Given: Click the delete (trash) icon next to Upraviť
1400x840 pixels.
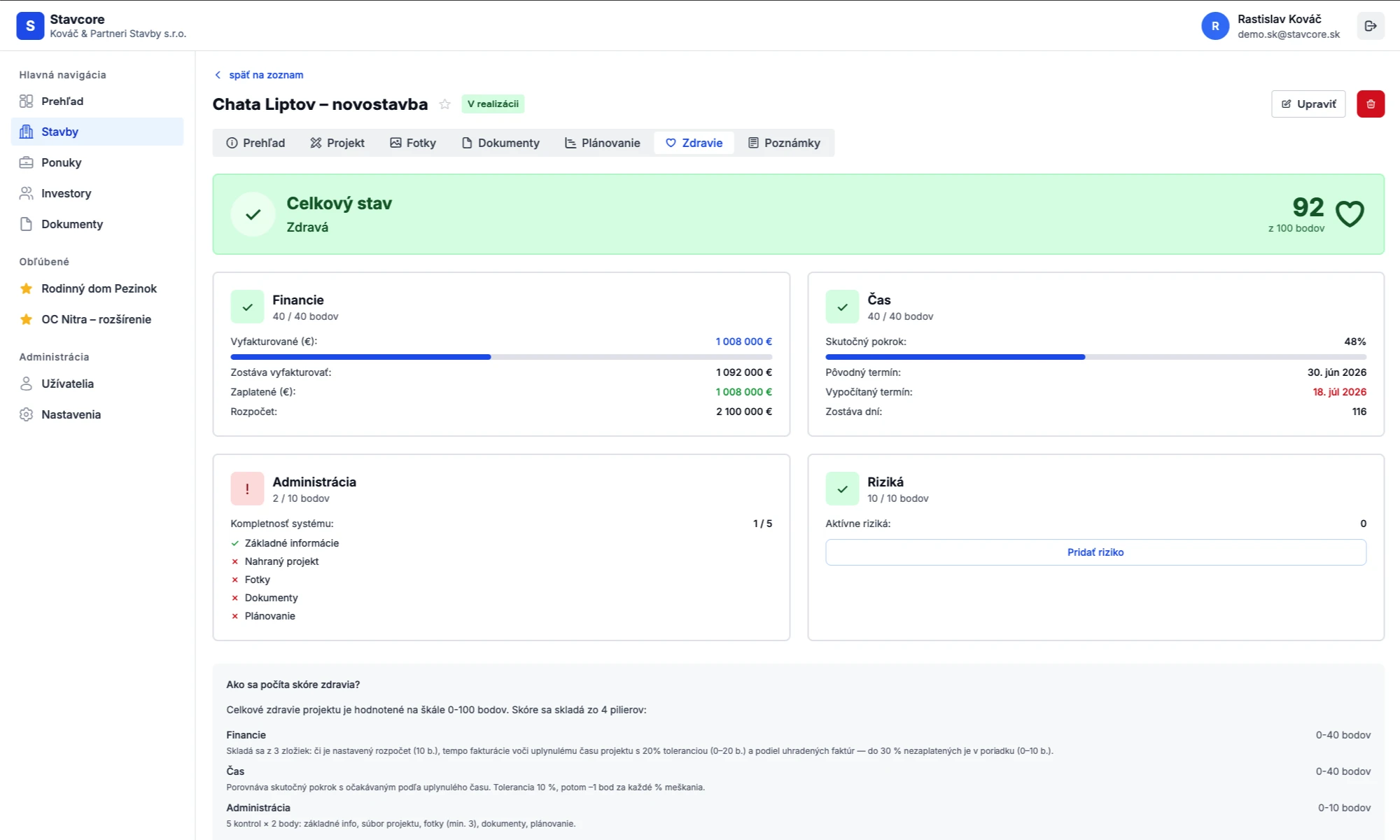Looking at the screenshot, I should (1371, 104).
